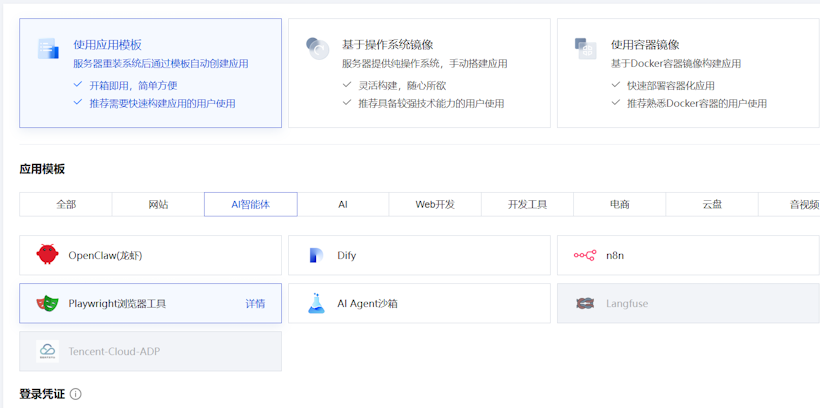The image size is (820, 408).
Task: Select the 使用容器镜像 option card
Action: (x=688, y=73)
